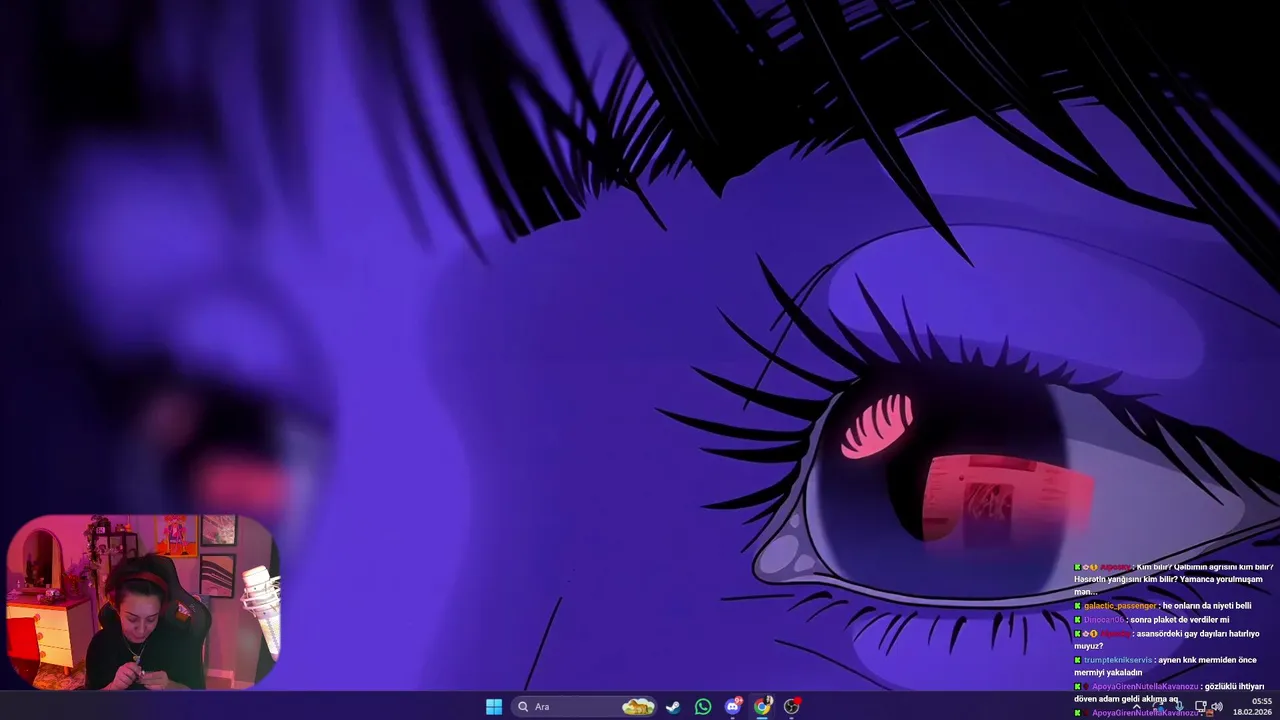The image size is (1280, 720).
Task: Click galactic_passenger username in chat
Action: [x=1120, y=605]
